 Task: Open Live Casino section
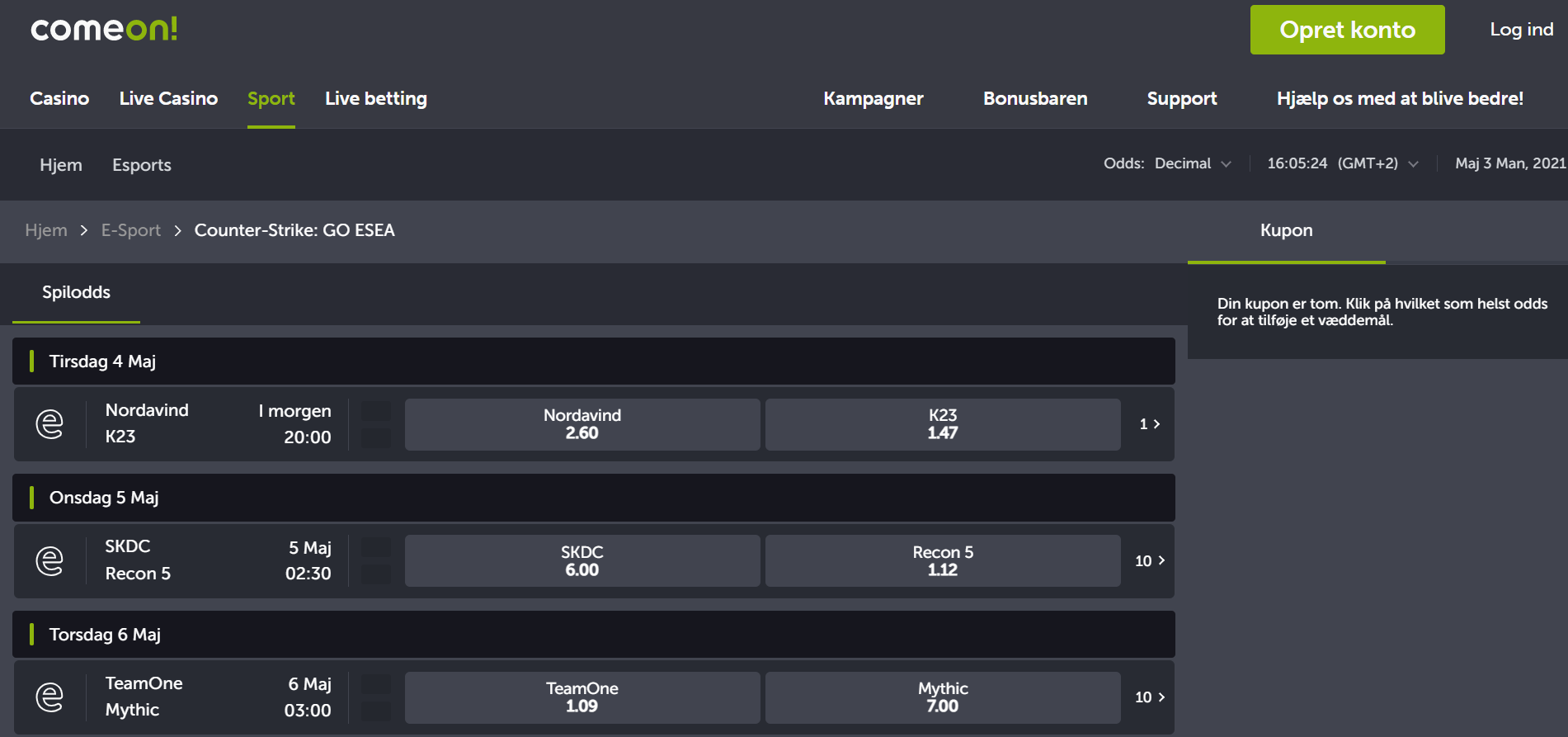click(x=168, y=98)
